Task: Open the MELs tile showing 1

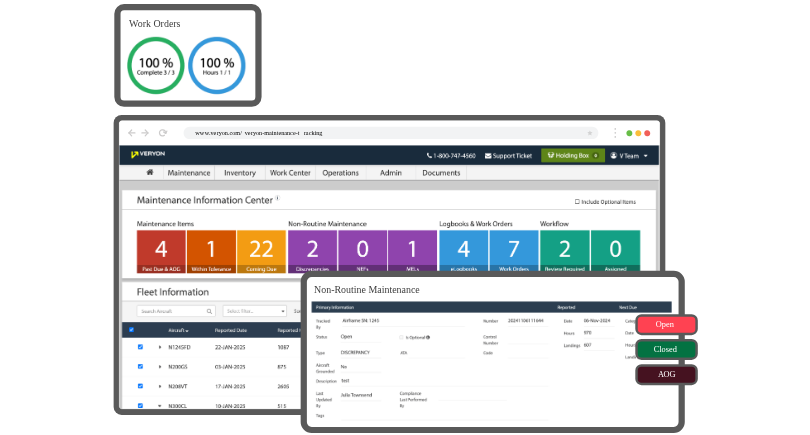Action: 412,251
